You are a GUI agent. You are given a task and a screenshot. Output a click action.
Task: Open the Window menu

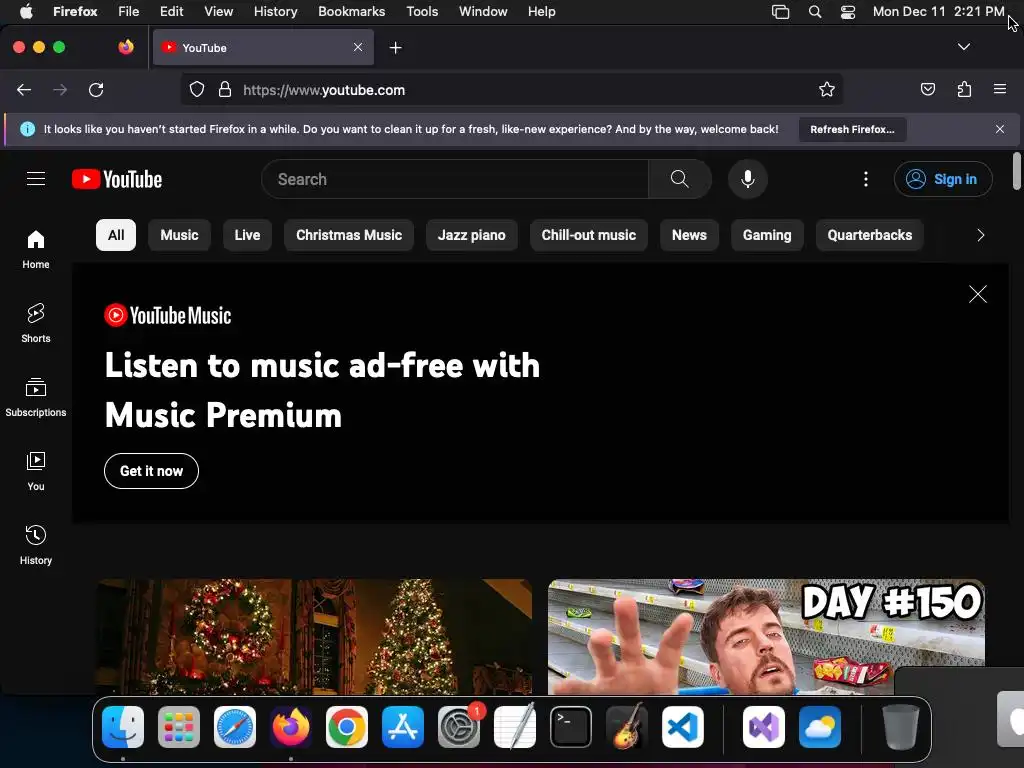click(x=483, y=11)
